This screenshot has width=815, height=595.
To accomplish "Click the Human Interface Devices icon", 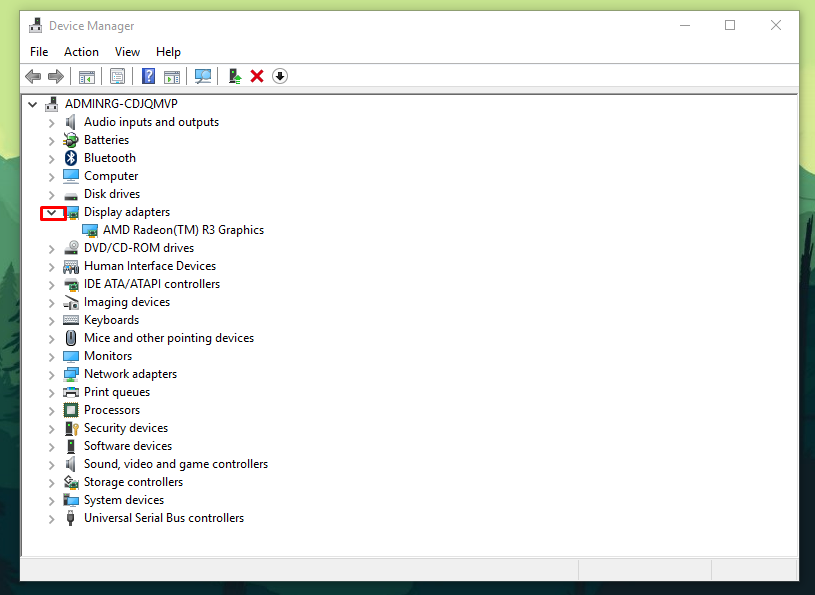I will click(71, 266).
